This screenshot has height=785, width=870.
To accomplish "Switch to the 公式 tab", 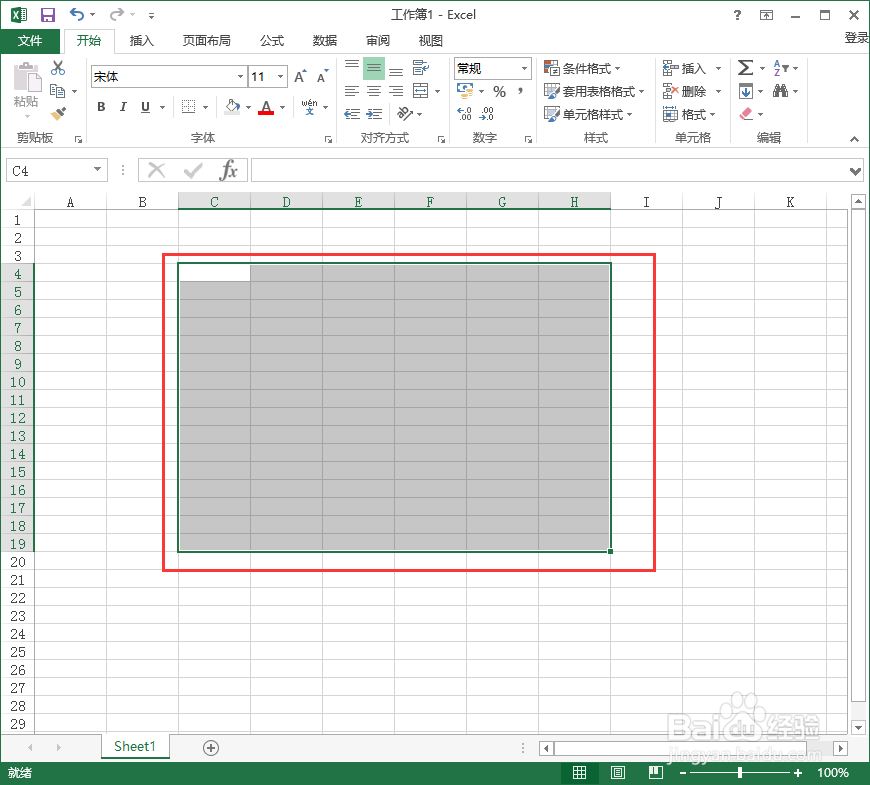I will point(272,40).
